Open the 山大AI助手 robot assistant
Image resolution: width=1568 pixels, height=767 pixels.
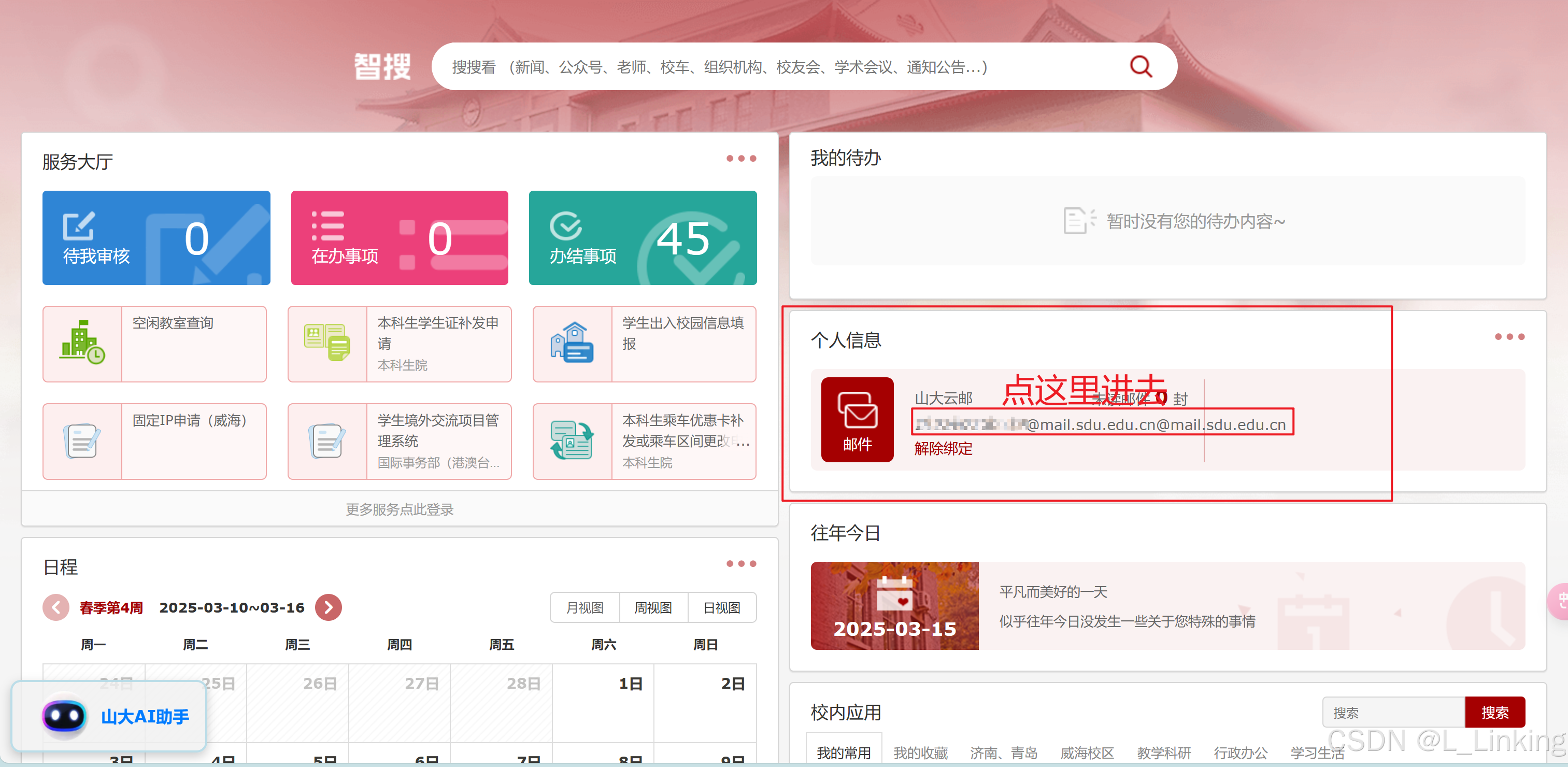point(109,717)
